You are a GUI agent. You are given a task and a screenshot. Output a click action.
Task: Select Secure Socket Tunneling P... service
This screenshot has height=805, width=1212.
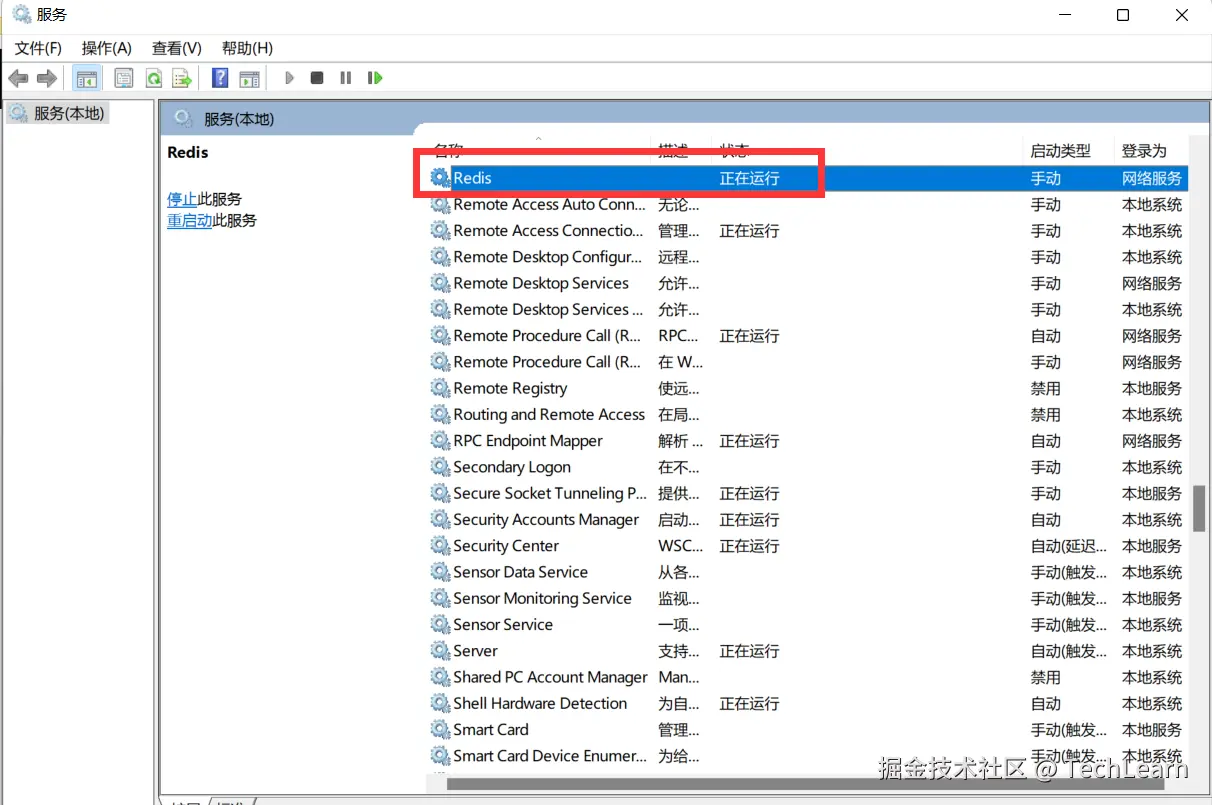pyautogui.click(x=550, y=493)
